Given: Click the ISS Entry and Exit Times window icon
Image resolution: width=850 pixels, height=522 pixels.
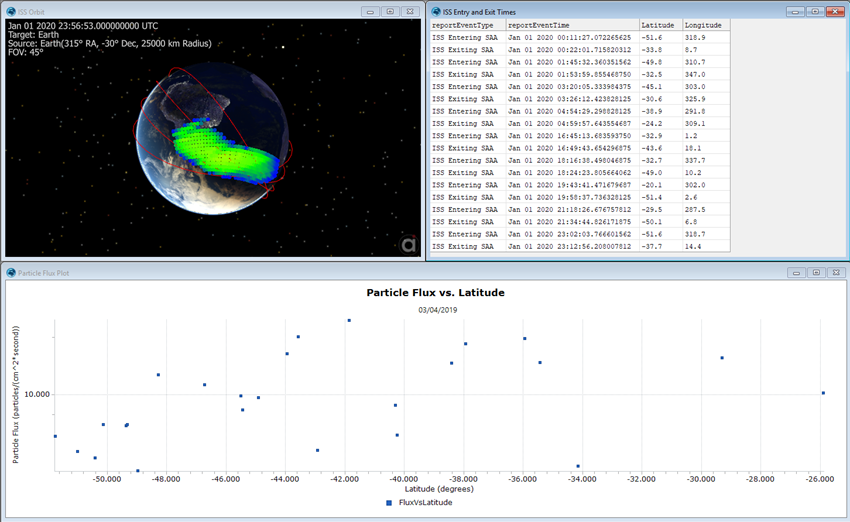Looking at the screenshot, I should pos(435,11).
